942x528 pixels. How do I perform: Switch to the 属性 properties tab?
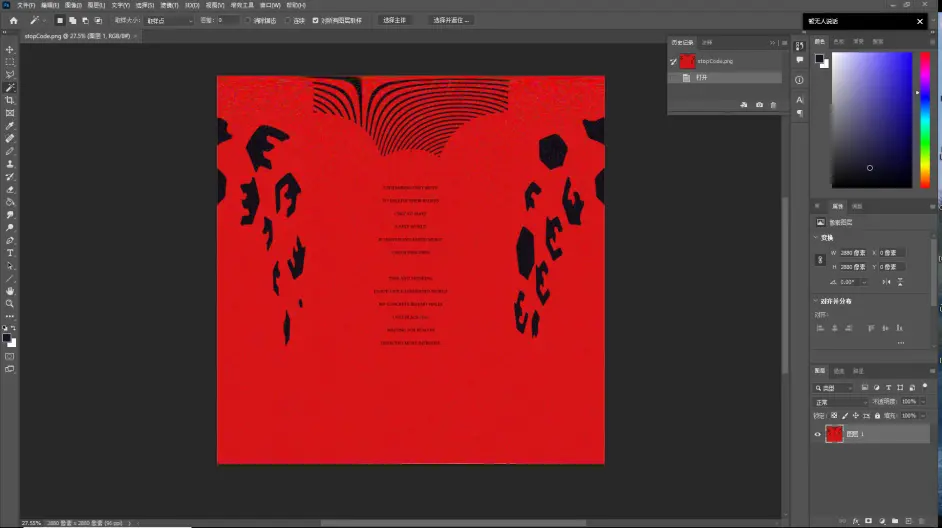point(839,206)
